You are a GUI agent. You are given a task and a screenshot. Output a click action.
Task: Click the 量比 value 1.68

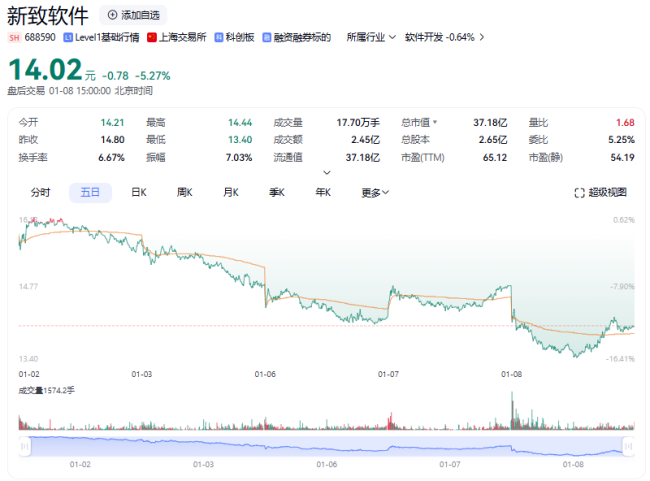coord(625,123)
